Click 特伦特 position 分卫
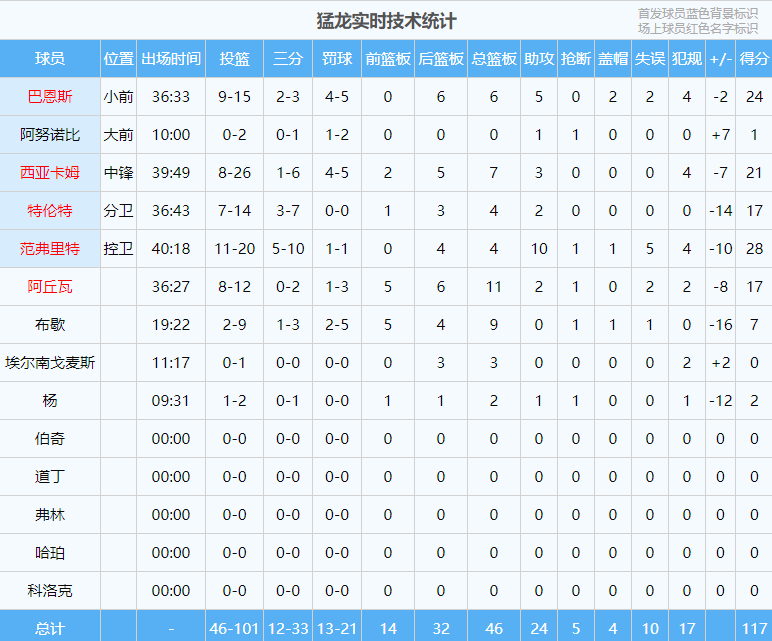The width and height of the screenshot is (772, 641). pyautogui.click(x=118, y=210)
